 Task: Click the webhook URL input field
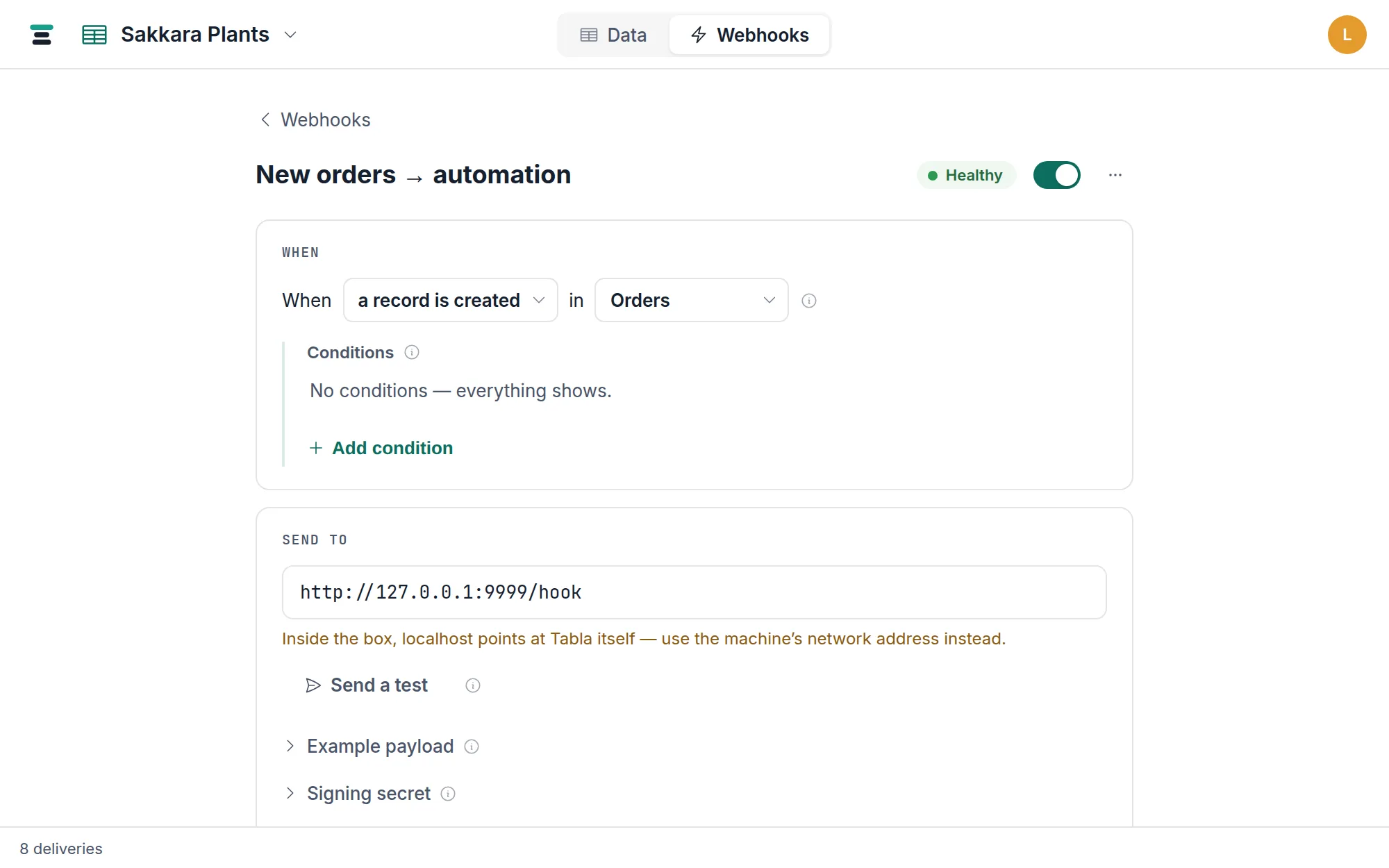pos(694,592)
